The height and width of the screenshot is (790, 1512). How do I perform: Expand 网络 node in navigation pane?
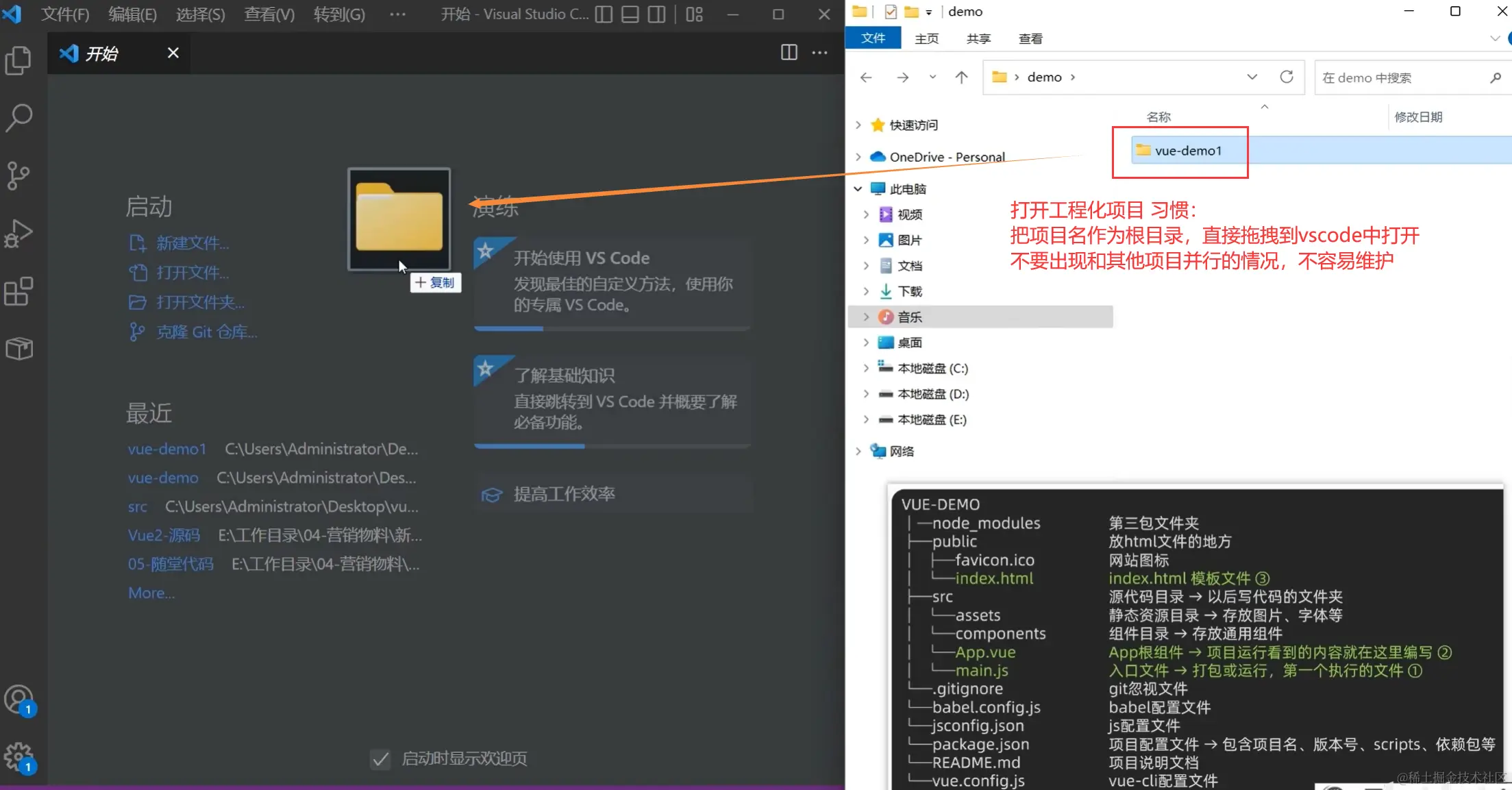point(858,451)
